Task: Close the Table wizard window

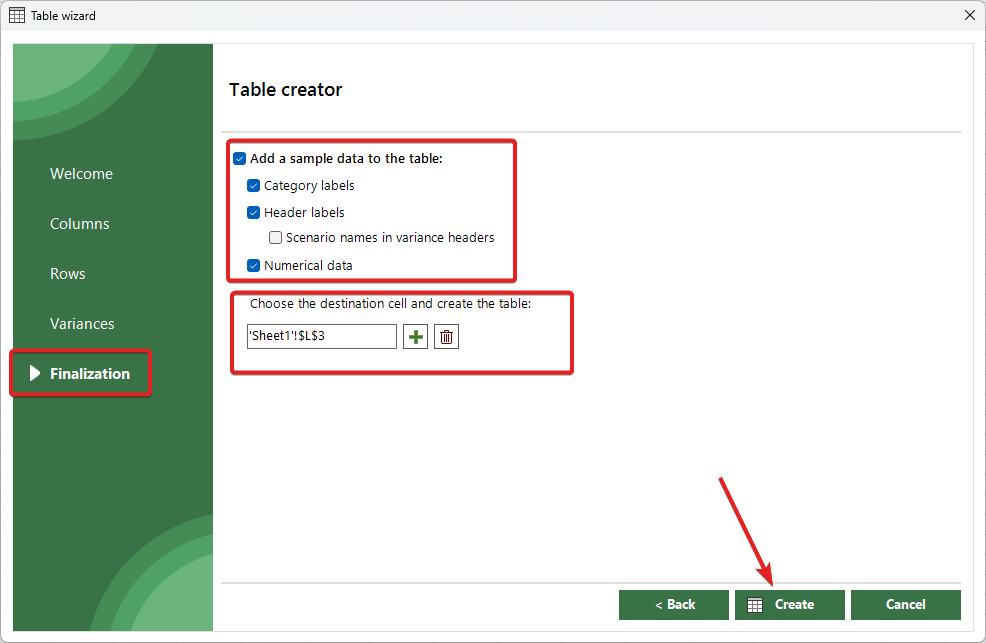Action: coord(968,15)
